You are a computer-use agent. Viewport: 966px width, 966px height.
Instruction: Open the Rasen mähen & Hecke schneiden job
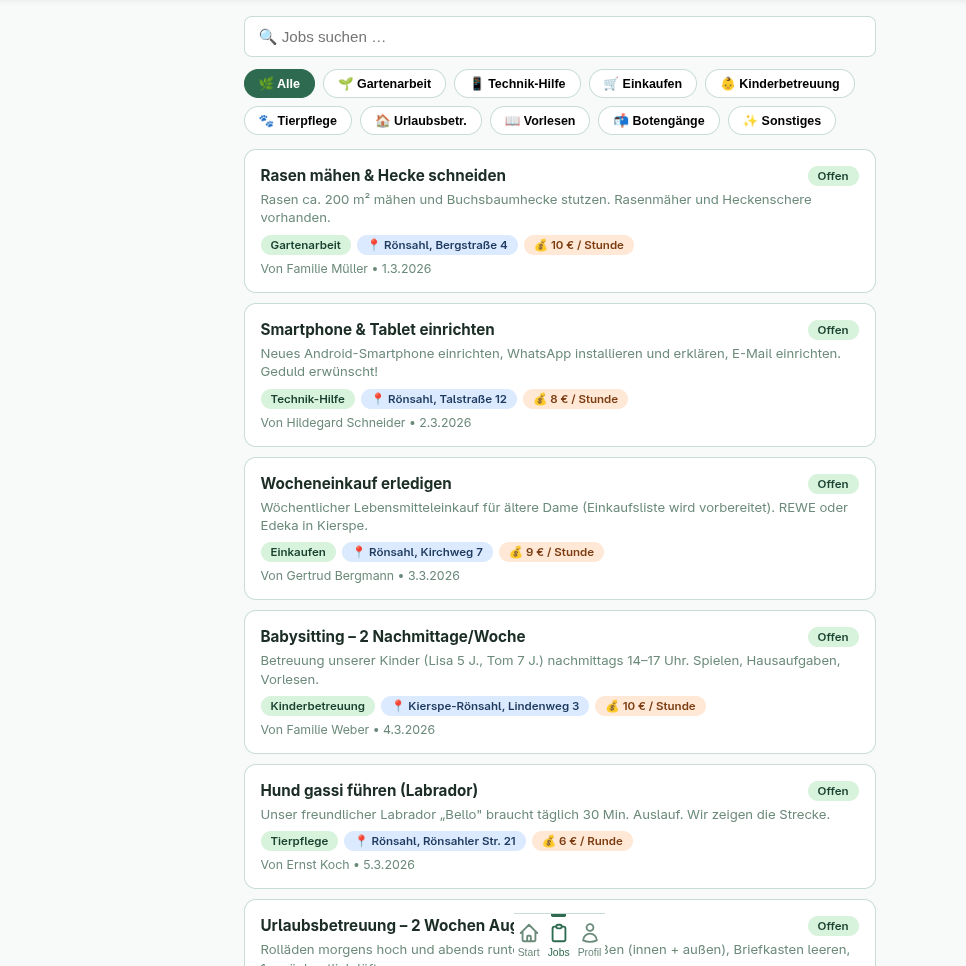click(x=383, y=176)
